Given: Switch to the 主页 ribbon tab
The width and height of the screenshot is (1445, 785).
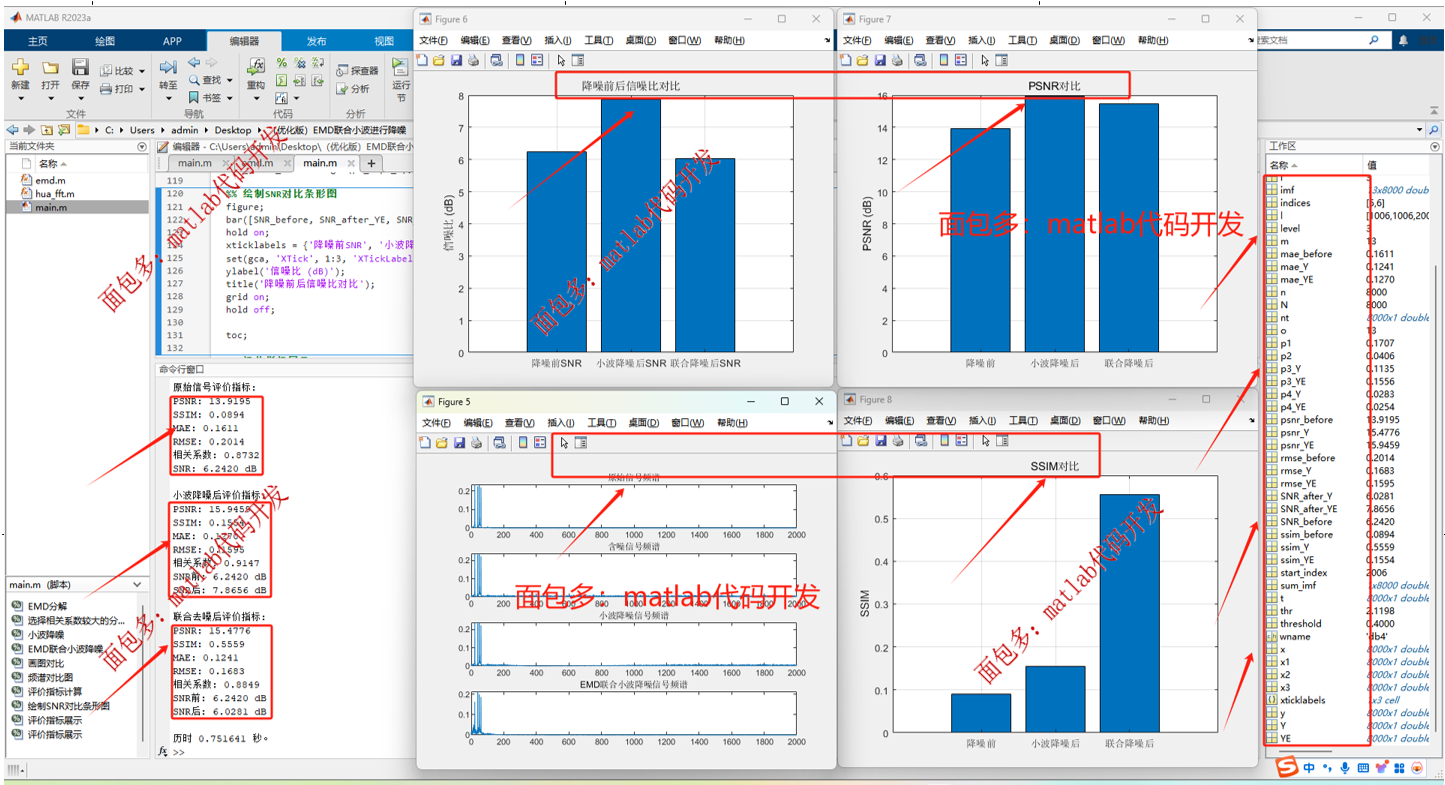Looking at the screenshot, I should point(38,41).
